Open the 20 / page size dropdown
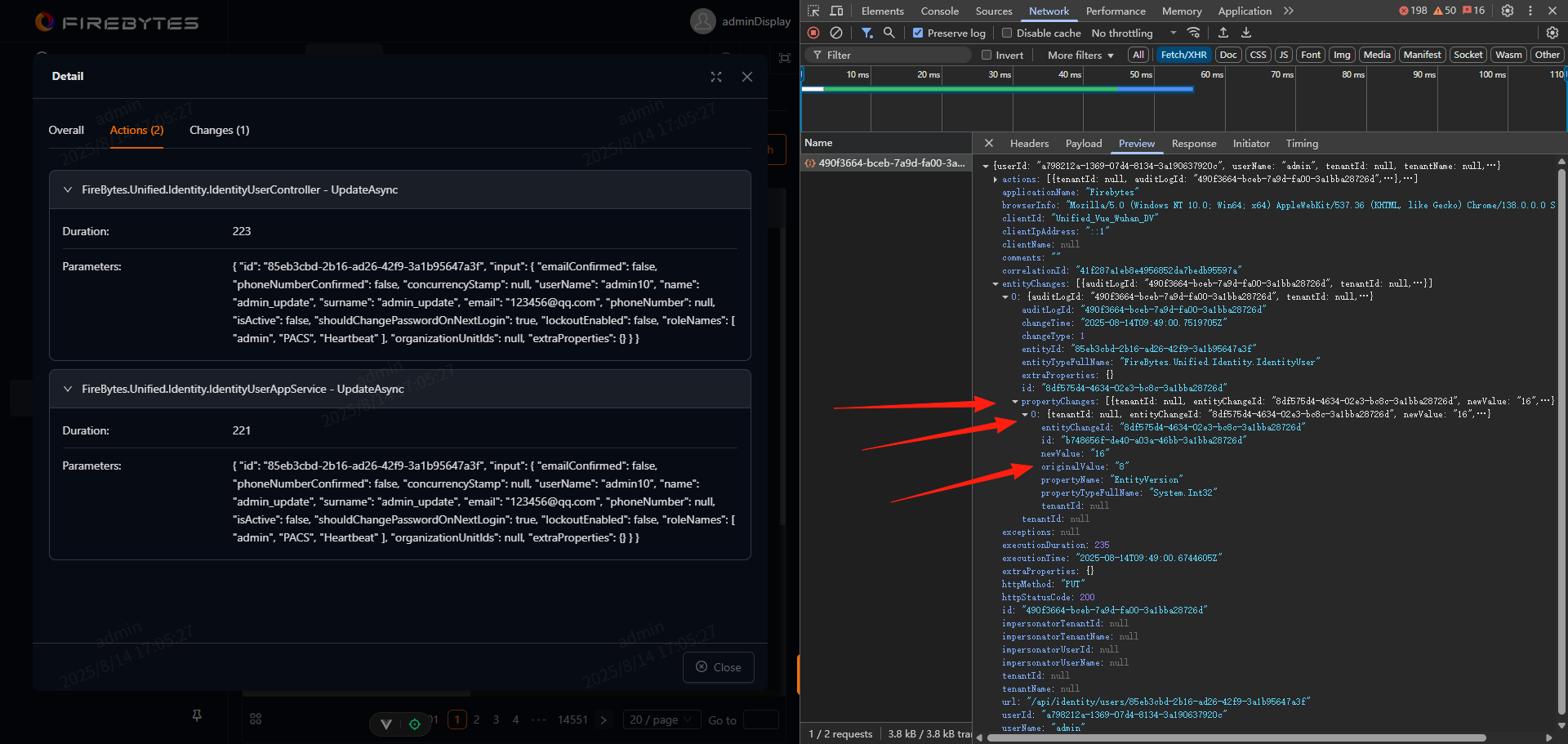This screenshot has height=744, width=1568. (662, 719)
